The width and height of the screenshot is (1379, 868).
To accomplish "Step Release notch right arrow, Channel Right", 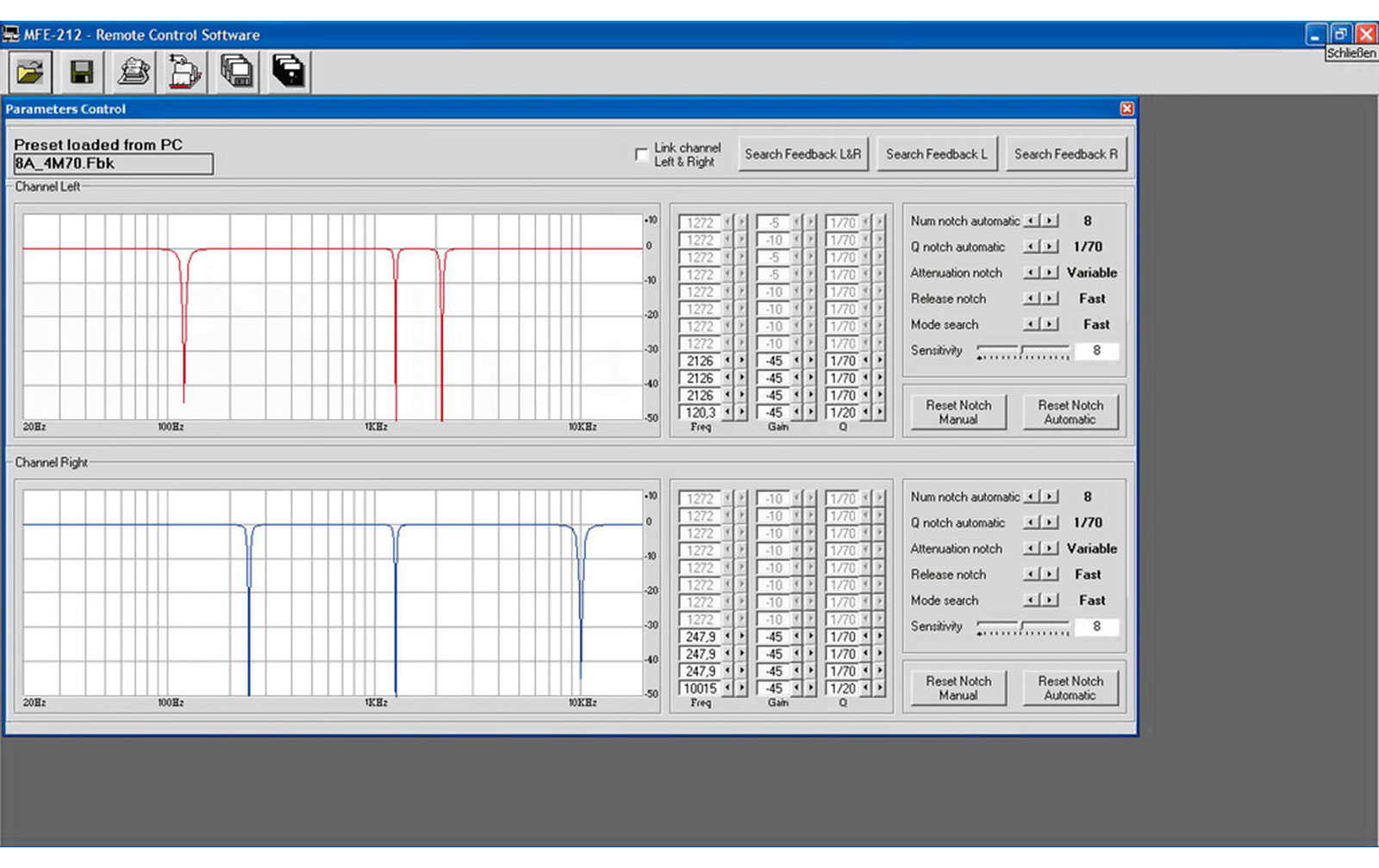I will point(1049,574).
